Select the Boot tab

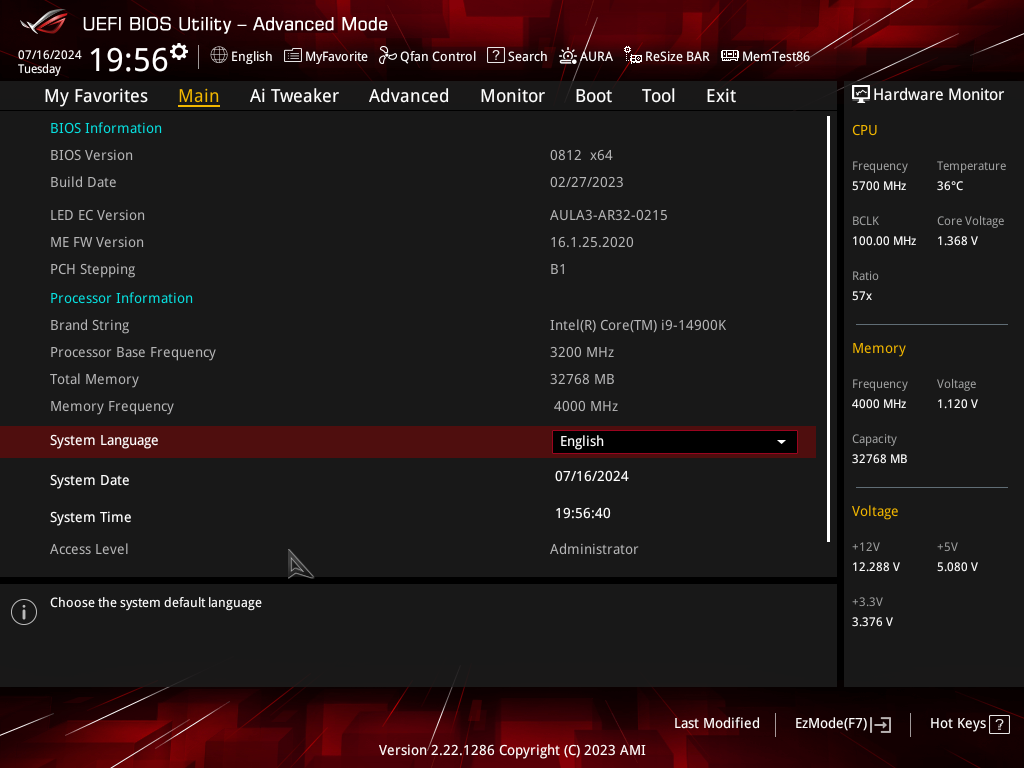594,96
